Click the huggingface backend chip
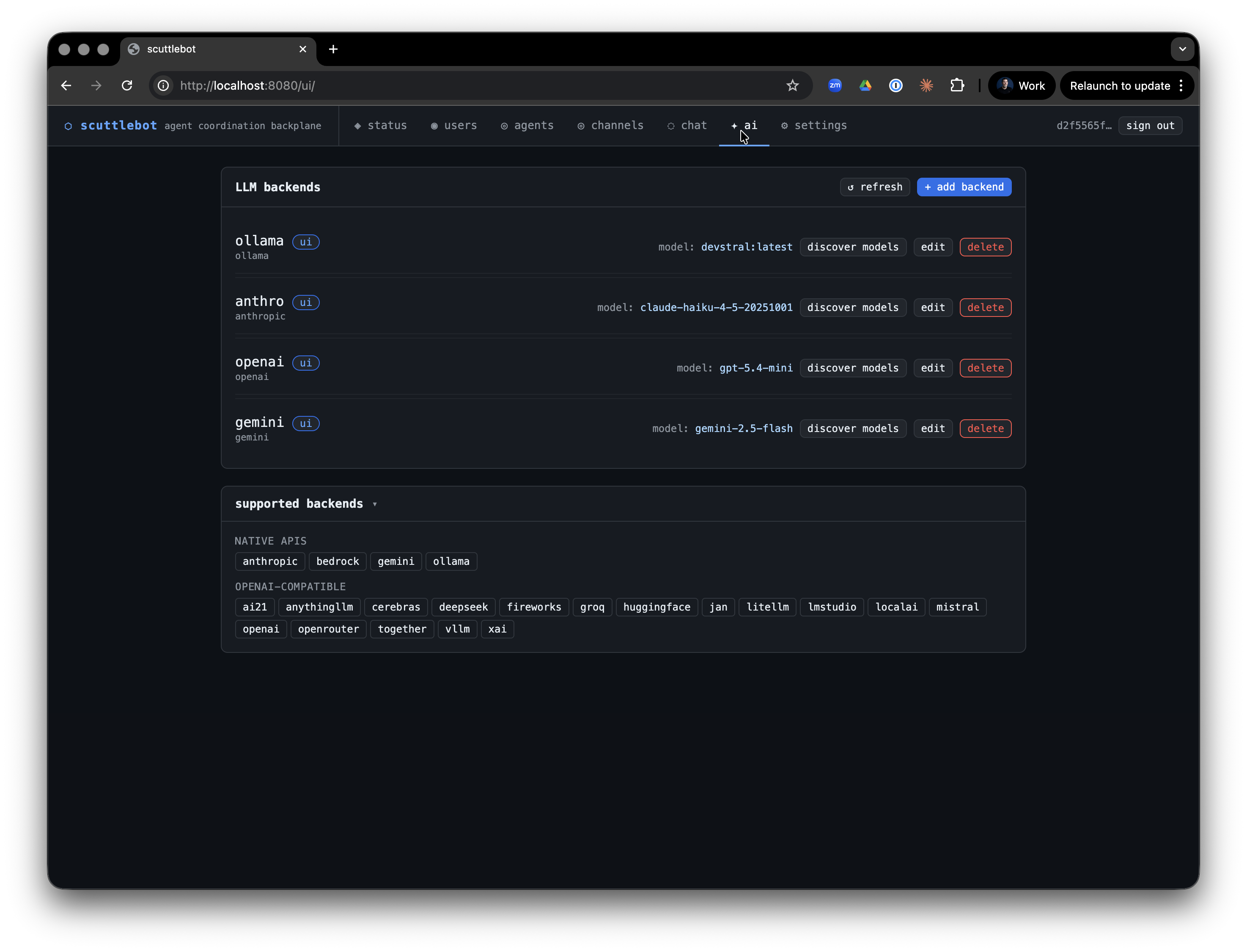1247x952 pixels. [656, 608]
